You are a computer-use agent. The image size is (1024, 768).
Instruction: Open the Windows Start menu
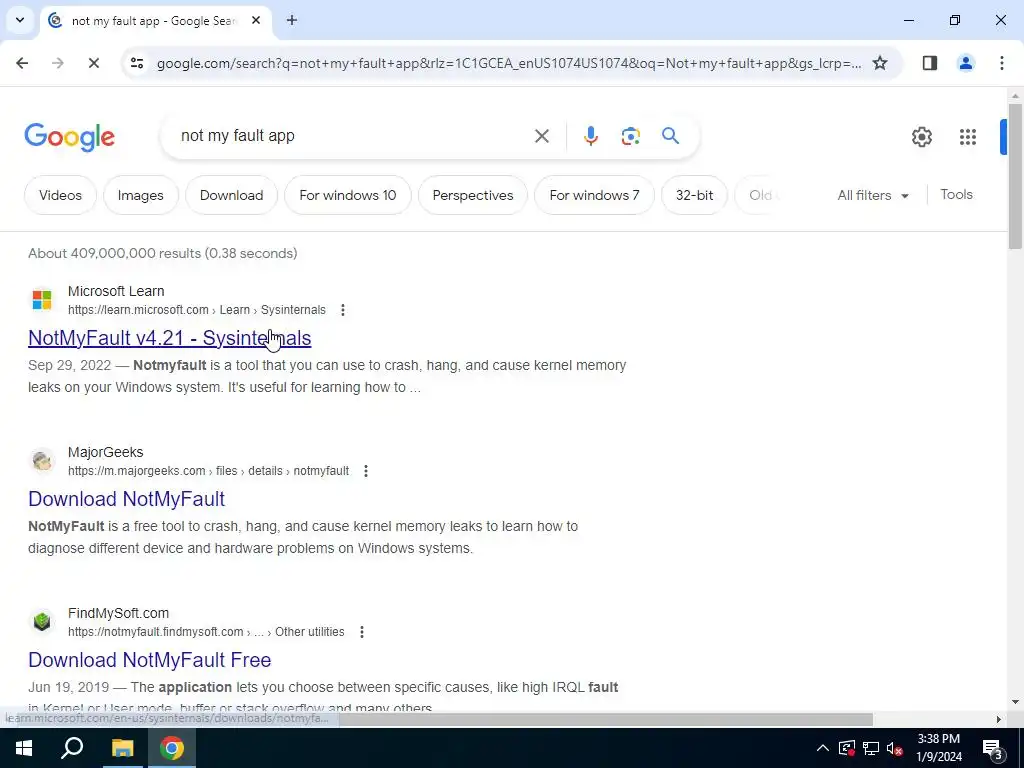click(24, 748)
